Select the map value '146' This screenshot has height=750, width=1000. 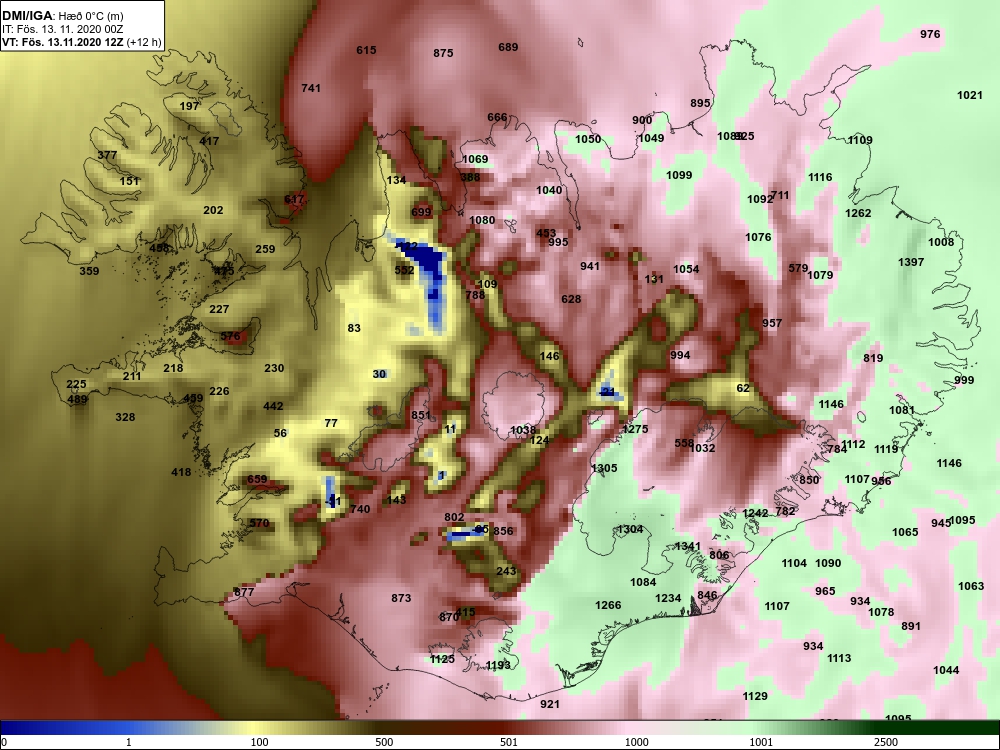(549, 356)
